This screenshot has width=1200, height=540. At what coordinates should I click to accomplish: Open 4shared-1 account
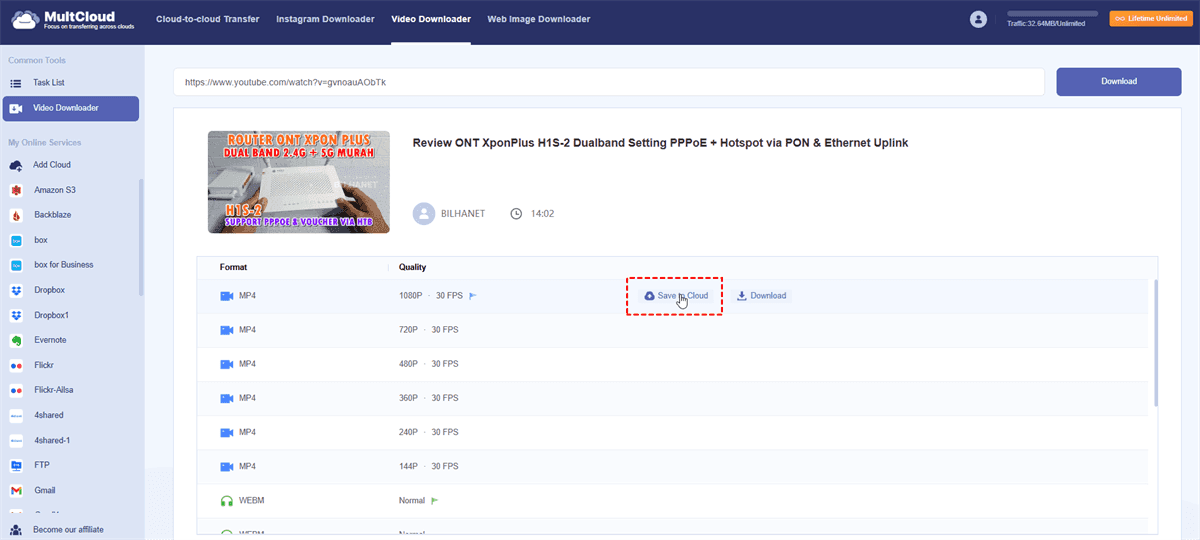[x=52, y=440]
